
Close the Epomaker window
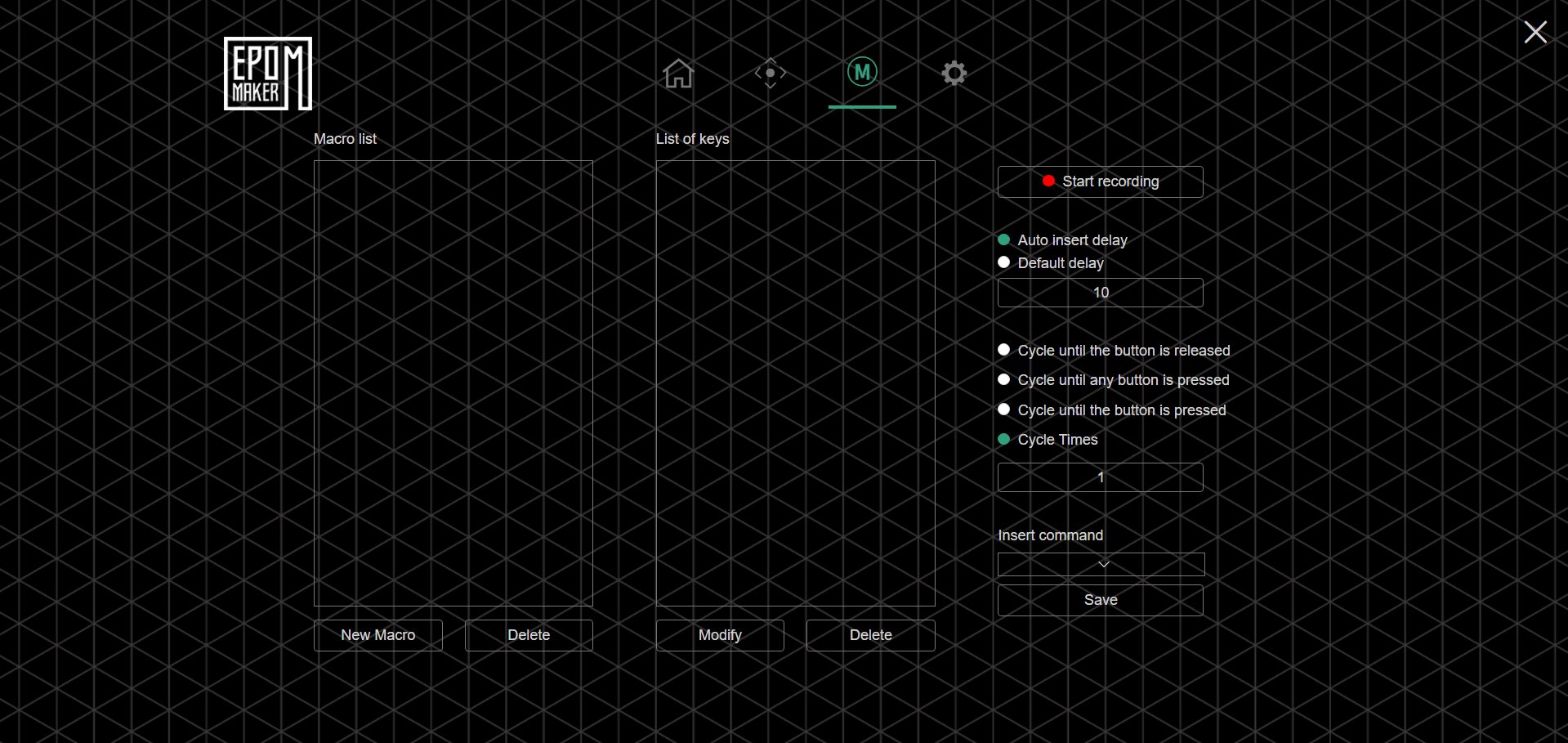point(1534,33)
